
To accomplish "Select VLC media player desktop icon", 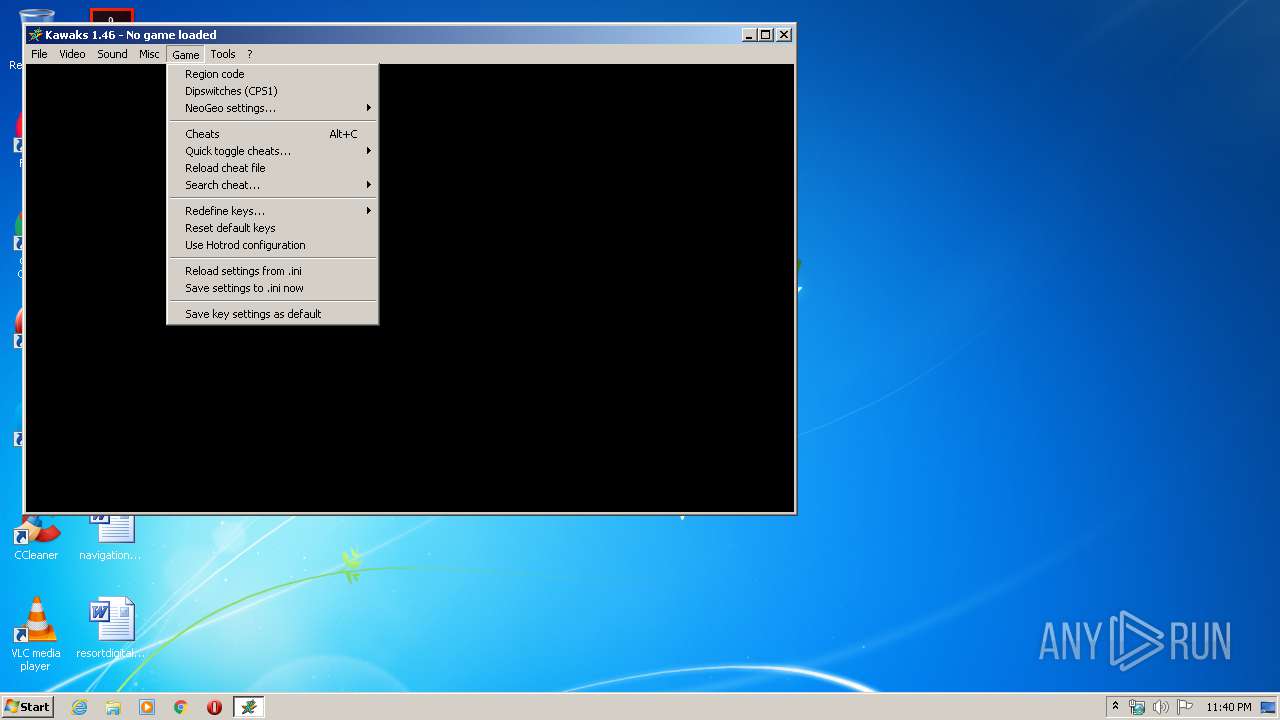I will 36,634.
